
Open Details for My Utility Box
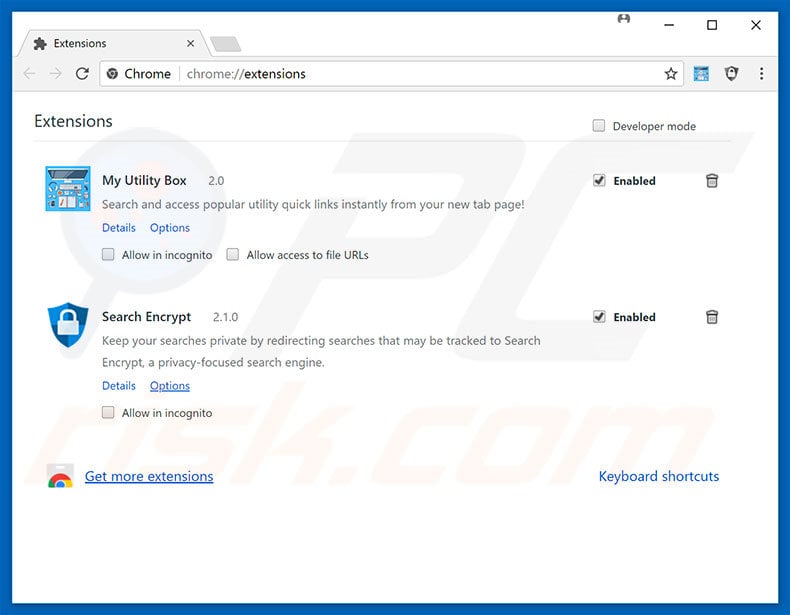tap(119, 228)
